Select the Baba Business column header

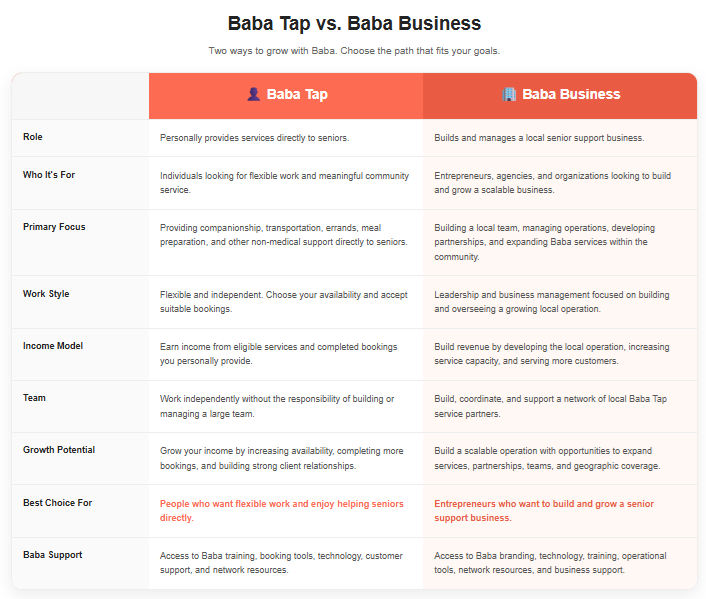(x=560, y=96)
